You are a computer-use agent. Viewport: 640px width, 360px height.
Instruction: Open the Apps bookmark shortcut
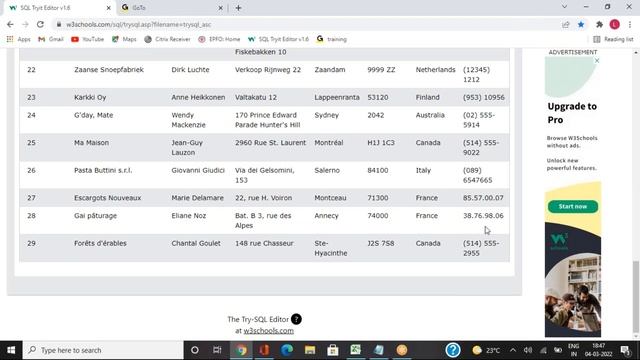(19, 39)
